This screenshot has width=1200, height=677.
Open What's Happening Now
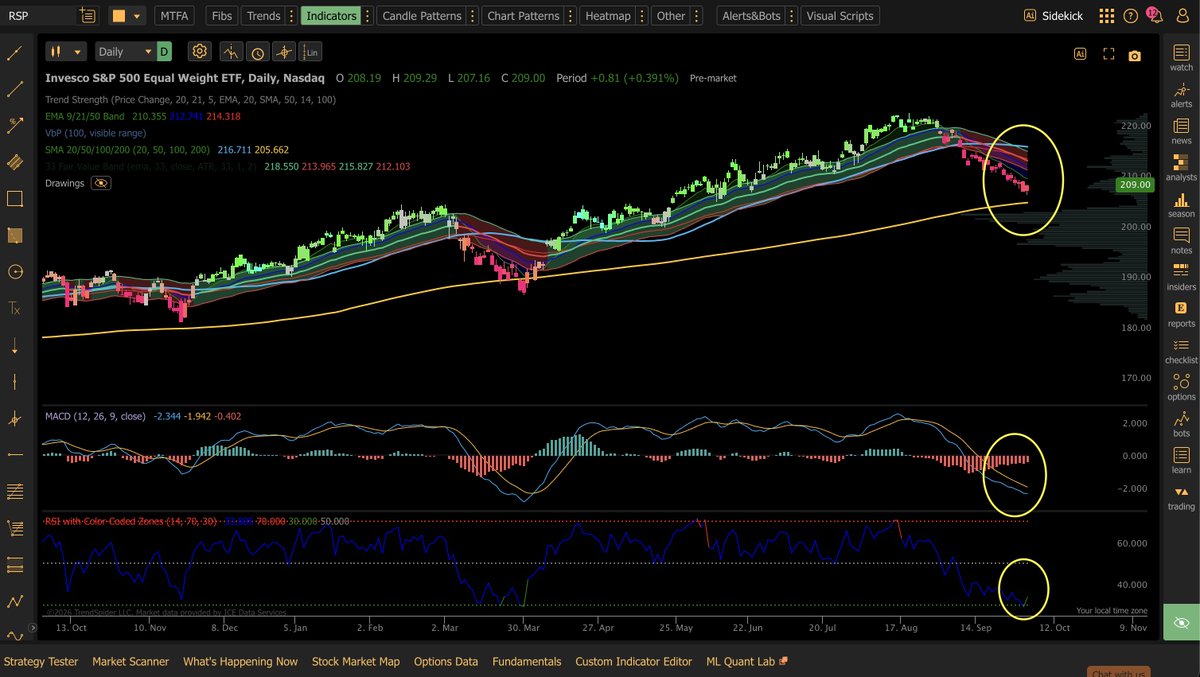240,661
